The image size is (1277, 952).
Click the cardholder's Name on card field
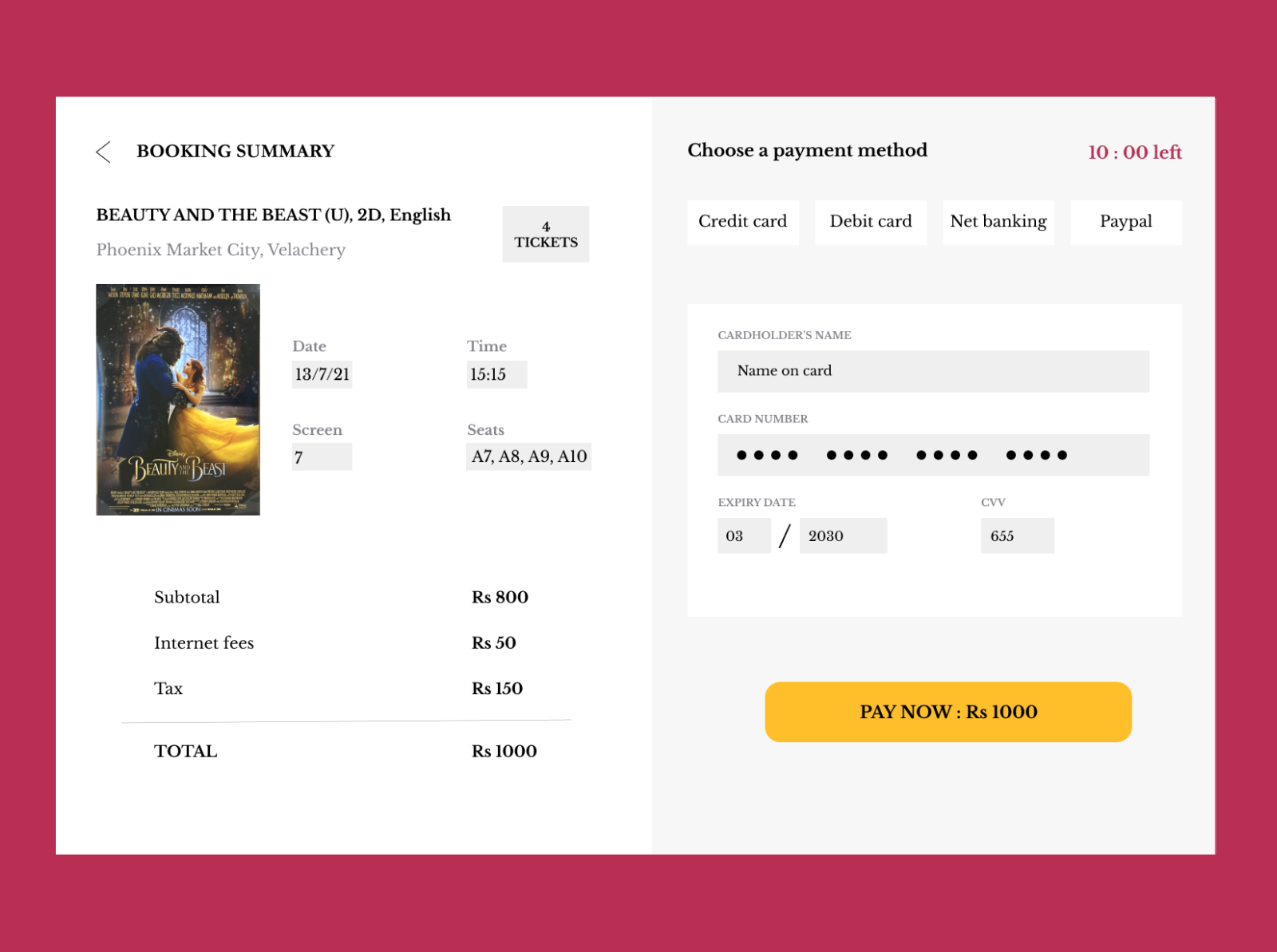point(934,370)
